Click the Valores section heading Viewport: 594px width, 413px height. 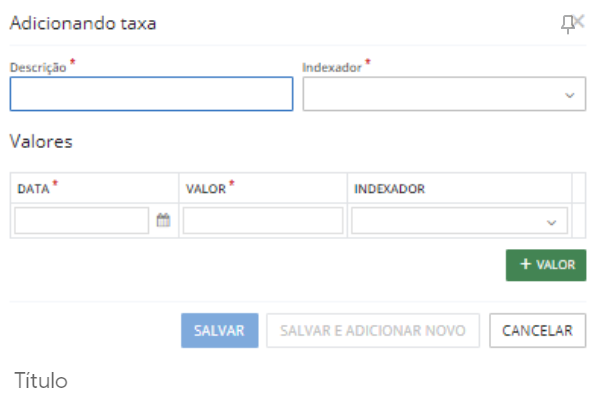tap(41, 141)
